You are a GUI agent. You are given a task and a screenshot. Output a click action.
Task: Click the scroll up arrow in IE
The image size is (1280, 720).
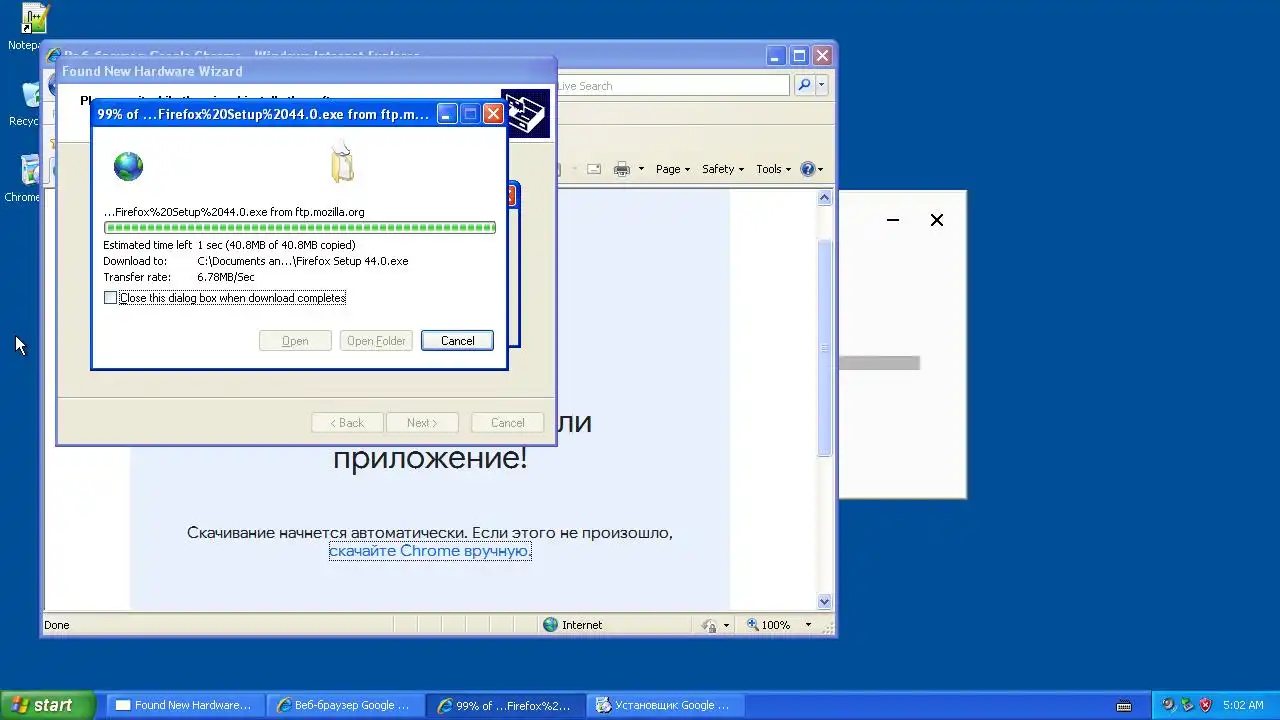click(825, 198)
